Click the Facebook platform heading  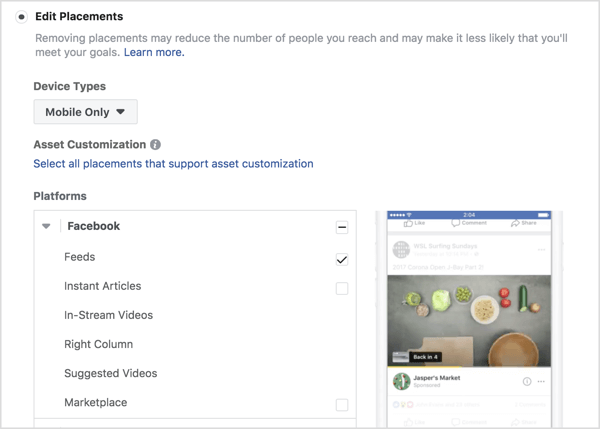point(94,226)
